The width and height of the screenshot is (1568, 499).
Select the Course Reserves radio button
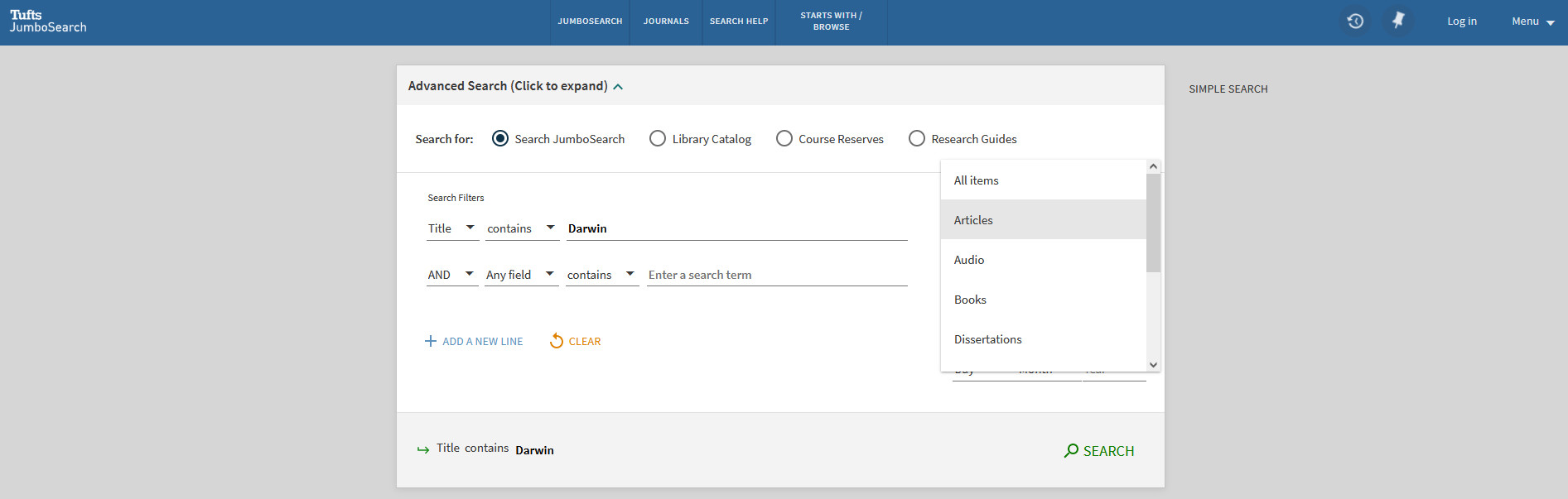tap(784, 139)
